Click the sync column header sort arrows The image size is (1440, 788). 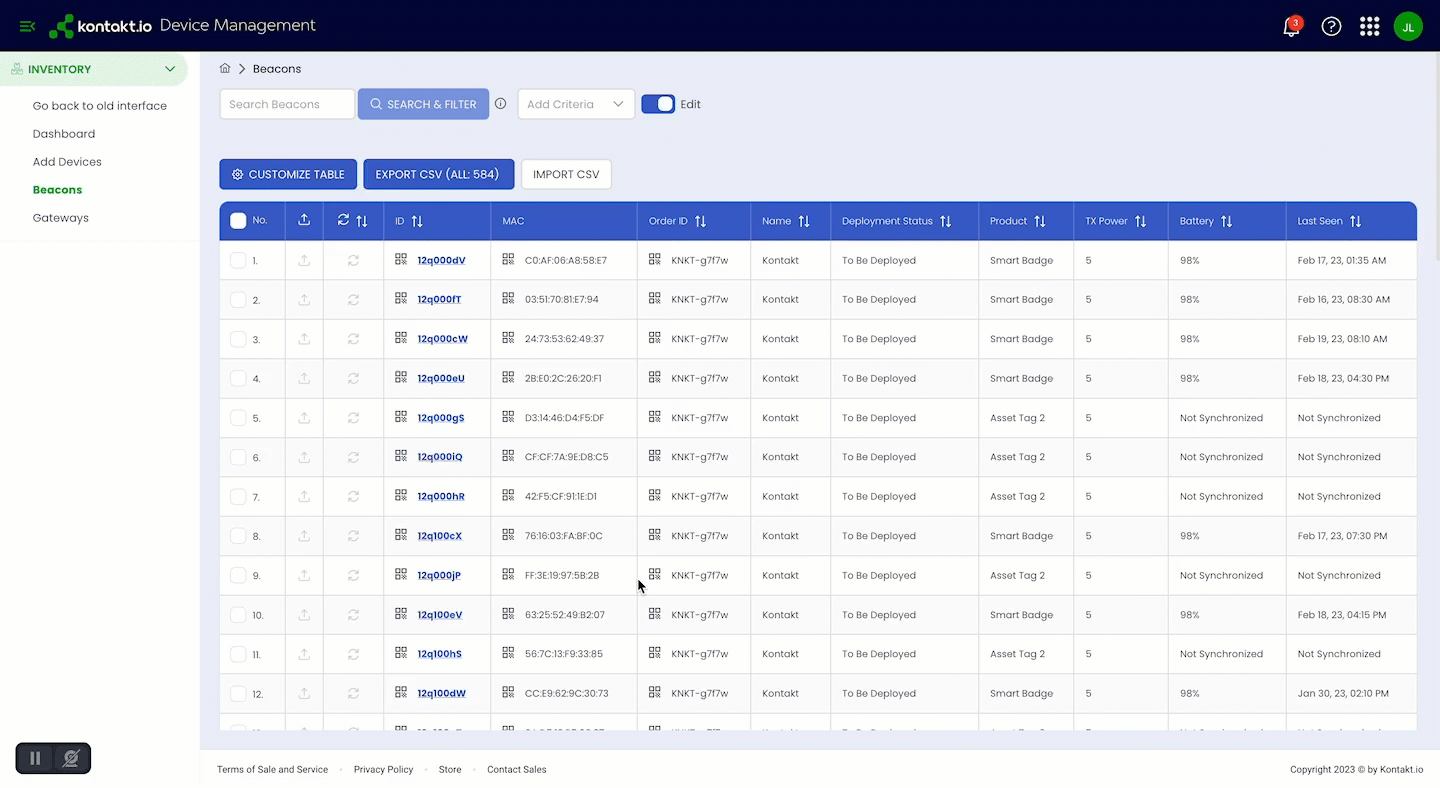[x=362, y=221]
